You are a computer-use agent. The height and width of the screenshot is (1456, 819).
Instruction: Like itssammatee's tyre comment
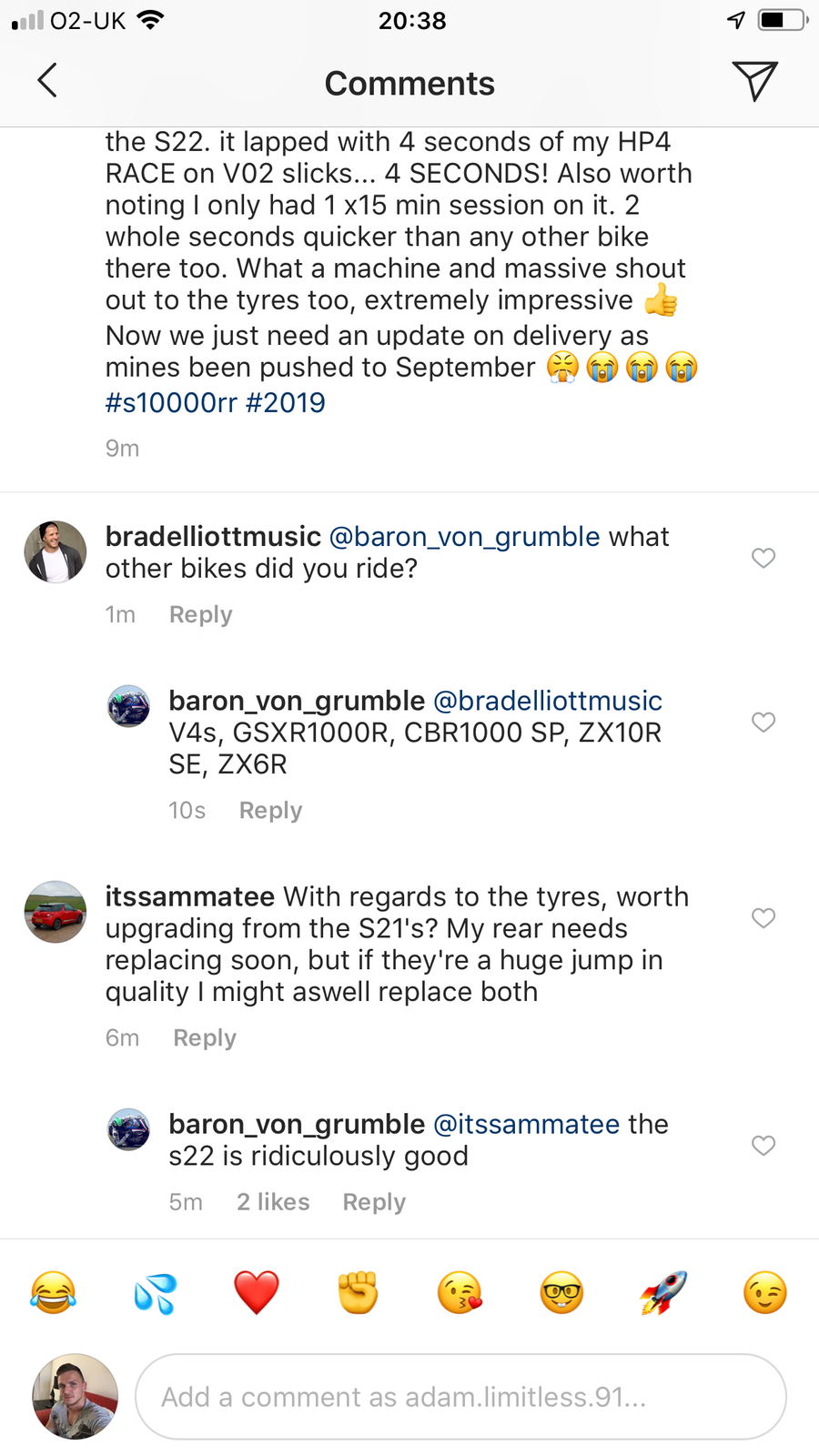pyautogui.click(x=763, y=917)
